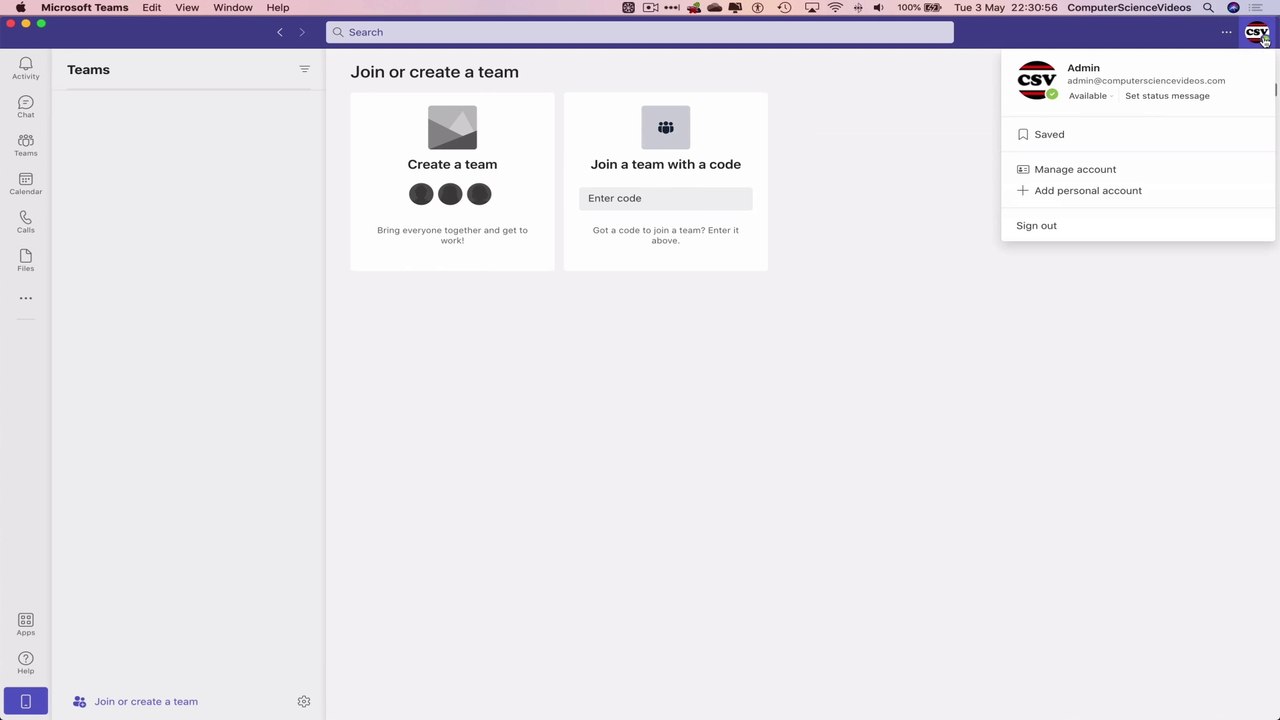
Task: Click the large profile picture in the account panel
Action: (x=1036, y=80)
